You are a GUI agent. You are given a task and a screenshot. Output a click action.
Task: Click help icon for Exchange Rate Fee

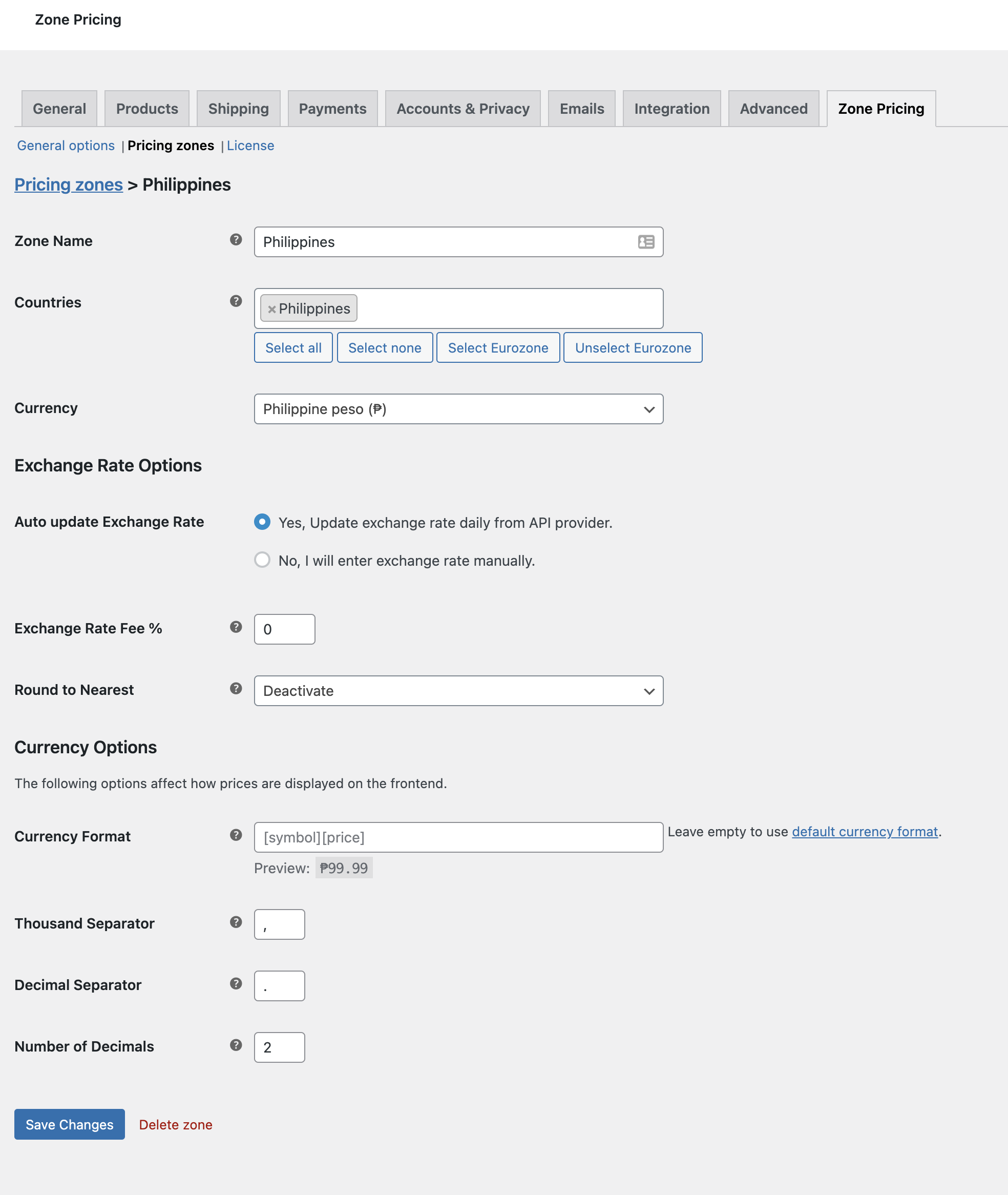(x=236, y=627)
